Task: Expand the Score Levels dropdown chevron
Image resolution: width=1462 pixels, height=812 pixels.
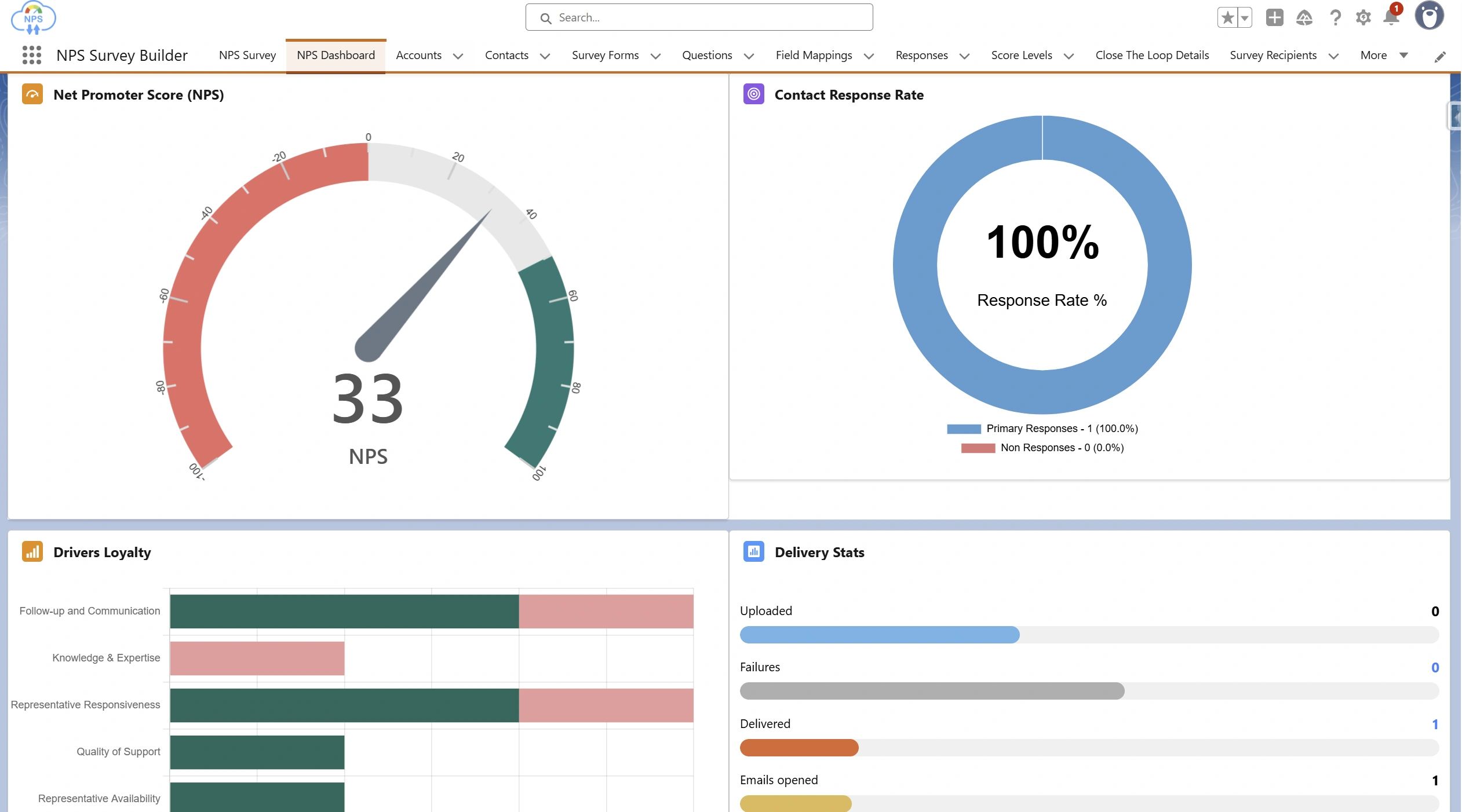Action: pos(1069,56)
